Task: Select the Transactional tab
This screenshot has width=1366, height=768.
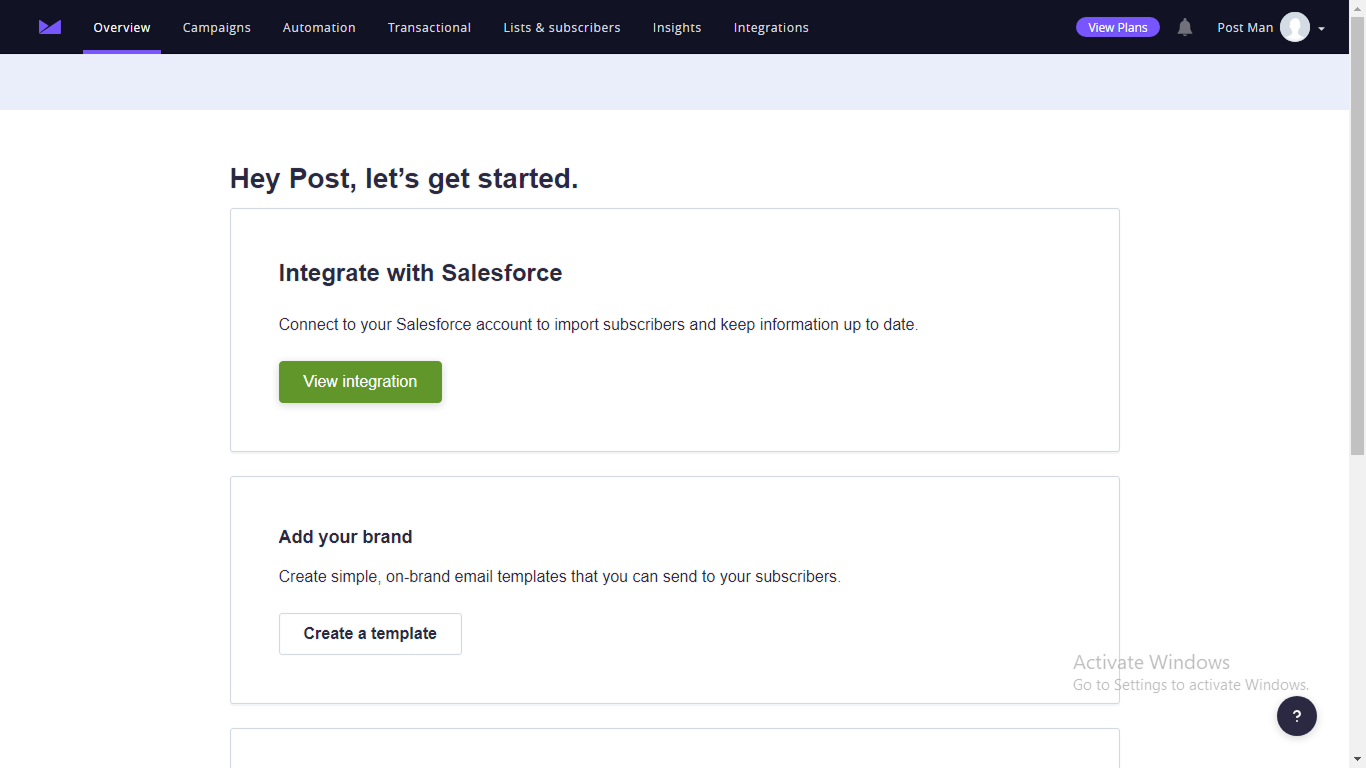Action: pyautogui.click(x=430, y=27)
